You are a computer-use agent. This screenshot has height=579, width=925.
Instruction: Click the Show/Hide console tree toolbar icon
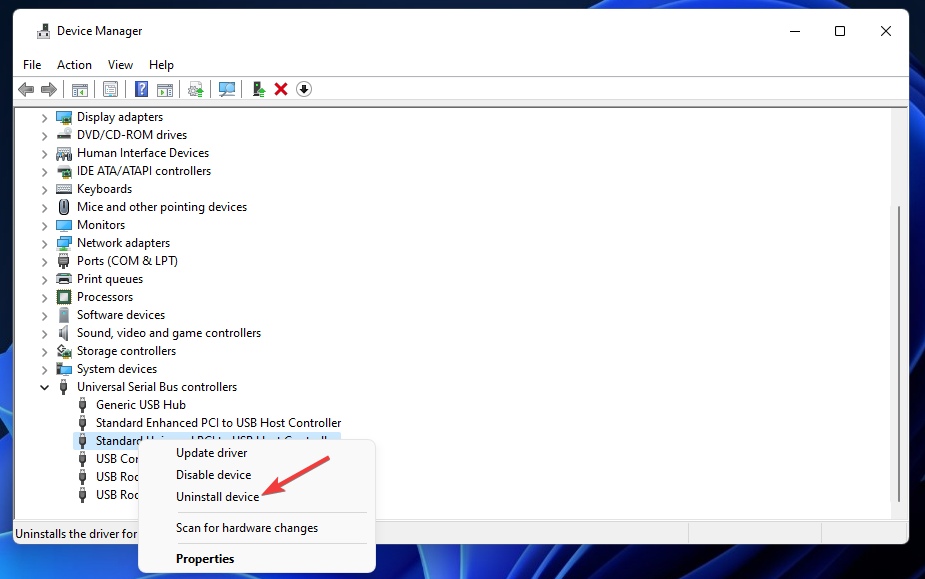tap(79, 89)
